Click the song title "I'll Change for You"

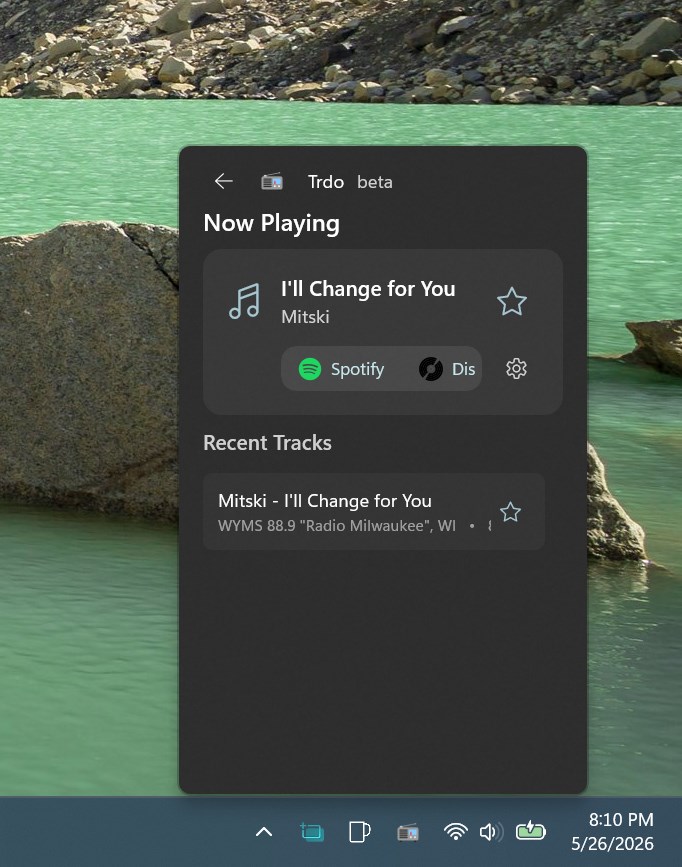click(x=368, y=289)
